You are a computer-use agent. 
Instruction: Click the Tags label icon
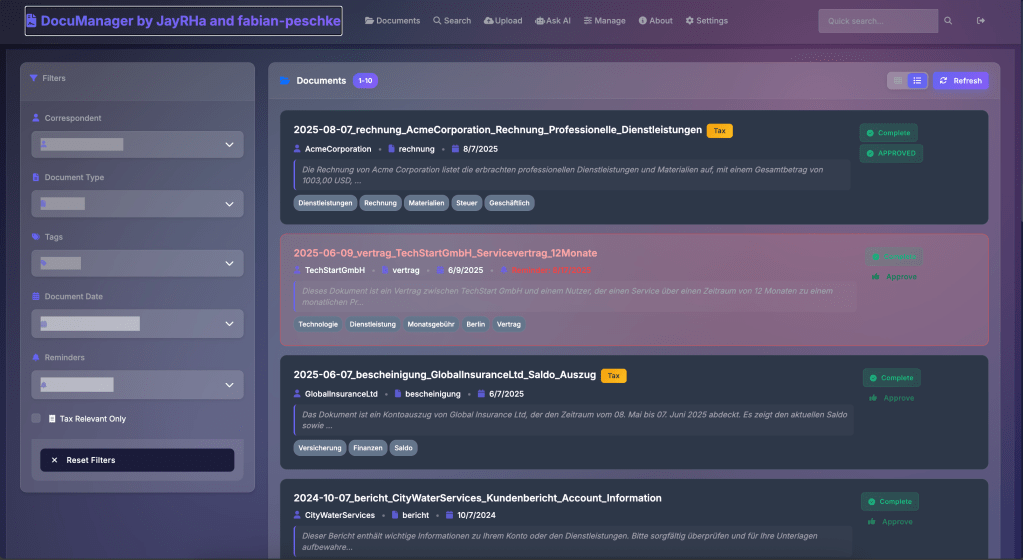point(36,237)
